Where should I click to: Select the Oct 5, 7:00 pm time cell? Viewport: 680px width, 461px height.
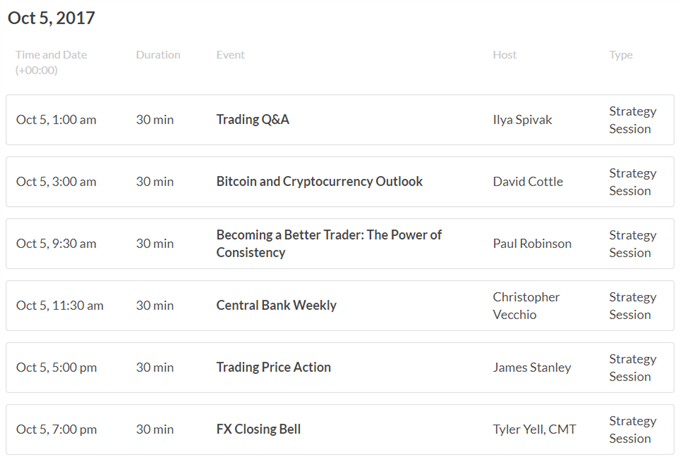tap(56, 429)
